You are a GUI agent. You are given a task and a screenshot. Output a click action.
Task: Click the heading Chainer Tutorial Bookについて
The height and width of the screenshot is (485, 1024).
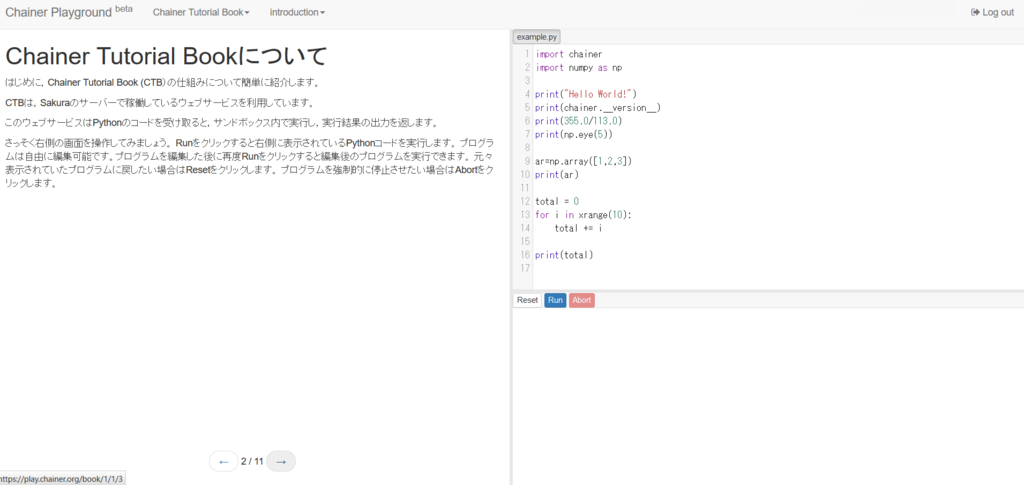tap(165, 56)
